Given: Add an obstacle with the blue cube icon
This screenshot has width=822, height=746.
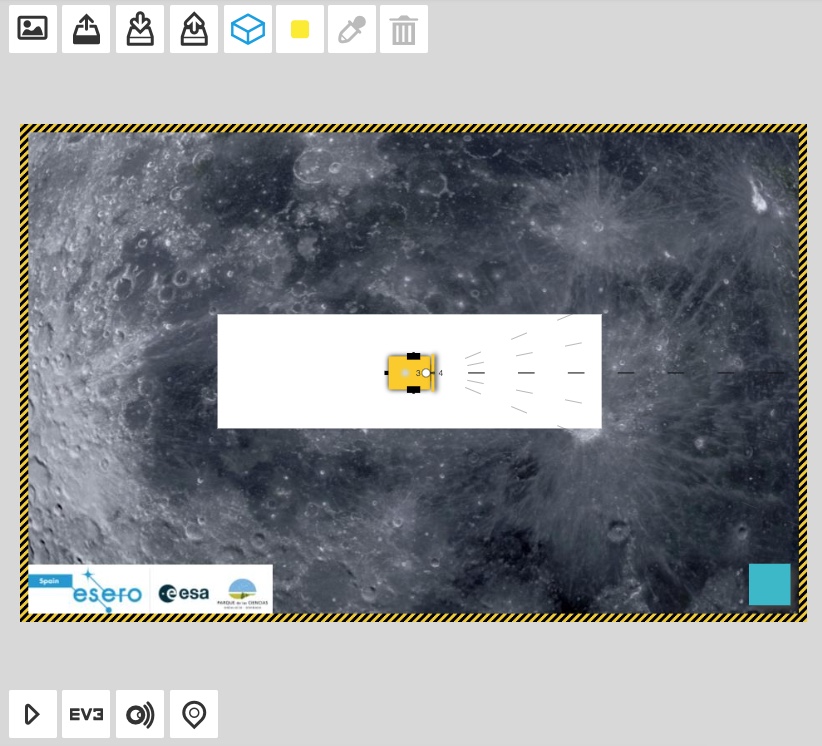Looking at the screenshot, I should coord(247,29).
